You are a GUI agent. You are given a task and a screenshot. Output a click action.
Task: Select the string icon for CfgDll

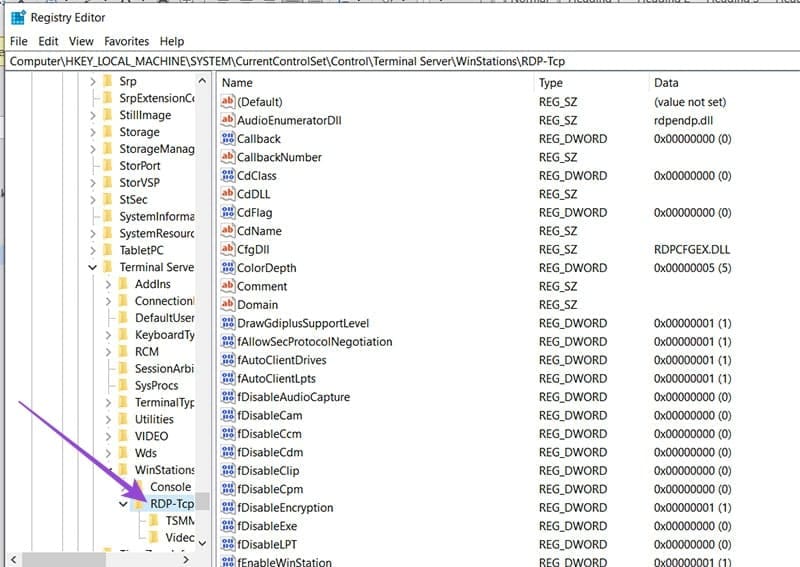pyautogui.click(x=228, y=249)
